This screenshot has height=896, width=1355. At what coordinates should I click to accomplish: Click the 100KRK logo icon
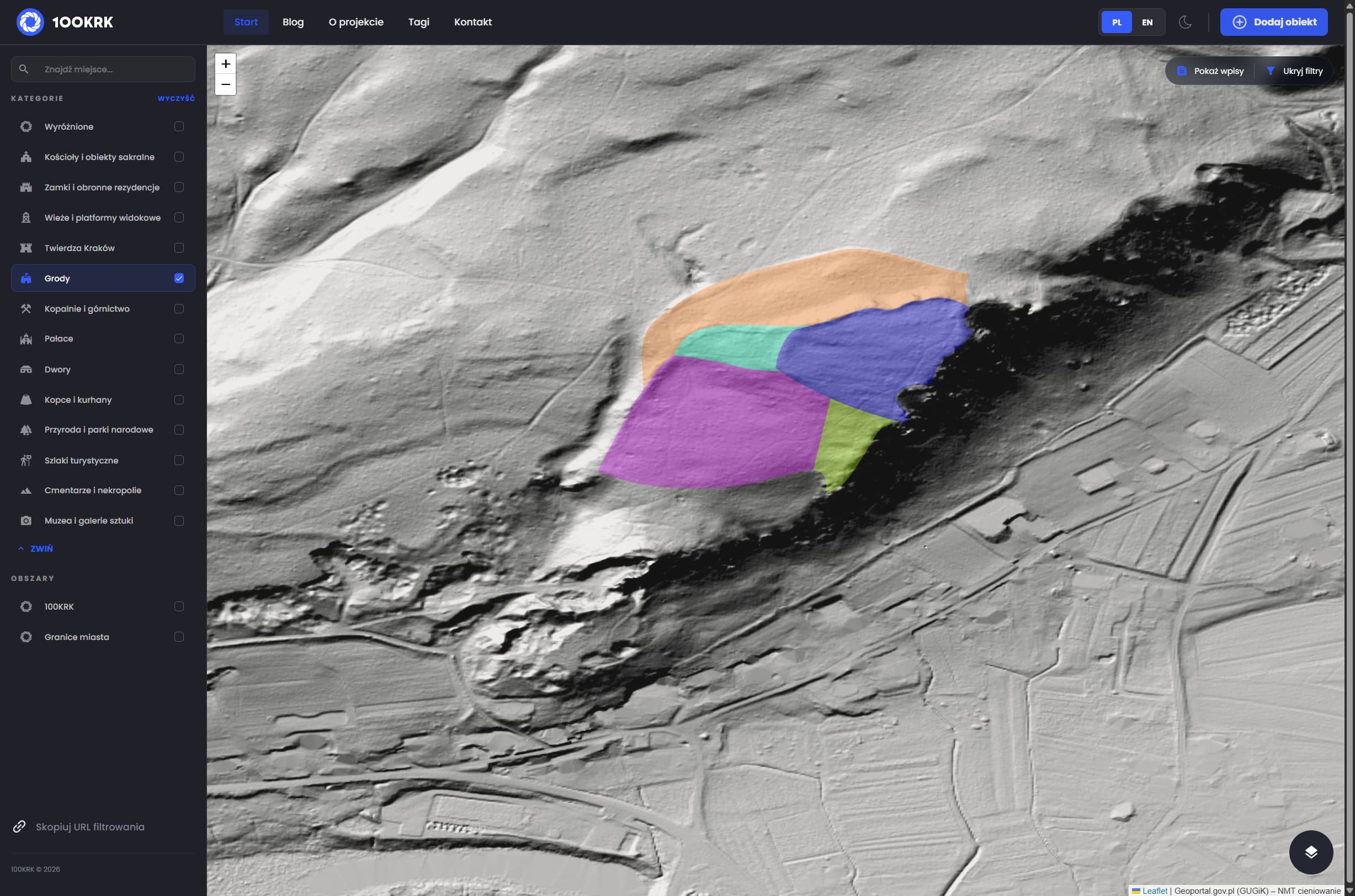coord(30,22)
